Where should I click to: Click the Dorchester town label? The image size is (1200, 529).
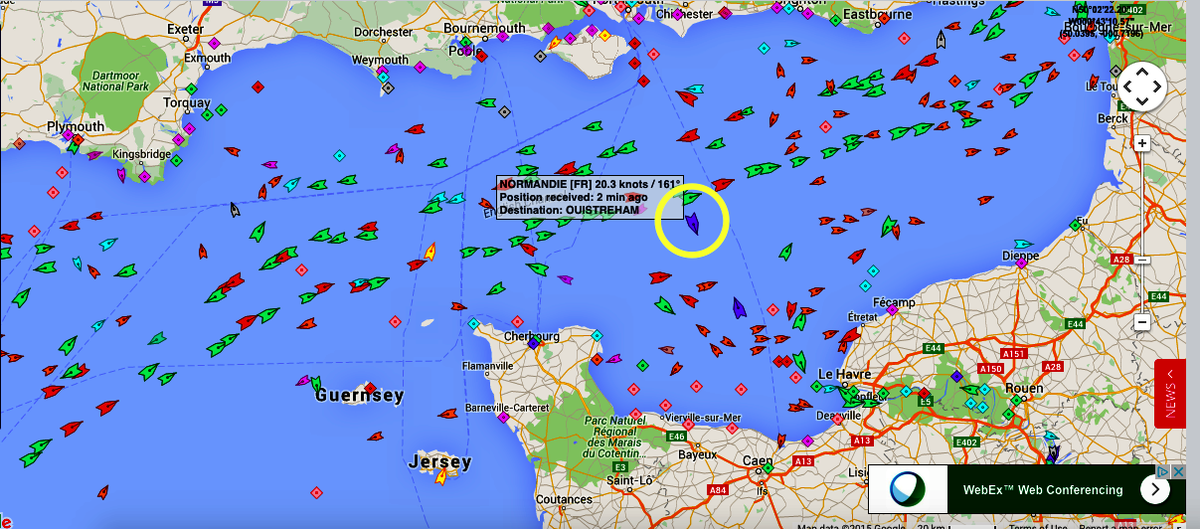click(383, 32)
